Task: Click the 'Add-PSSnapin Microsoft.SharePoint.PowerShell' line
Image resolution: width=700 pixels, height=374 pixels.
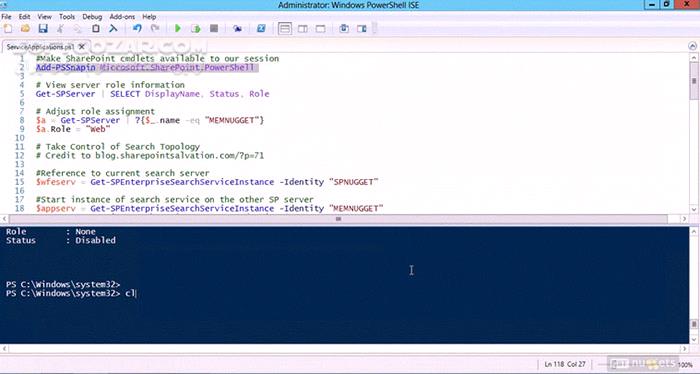Action: (145, 67)
